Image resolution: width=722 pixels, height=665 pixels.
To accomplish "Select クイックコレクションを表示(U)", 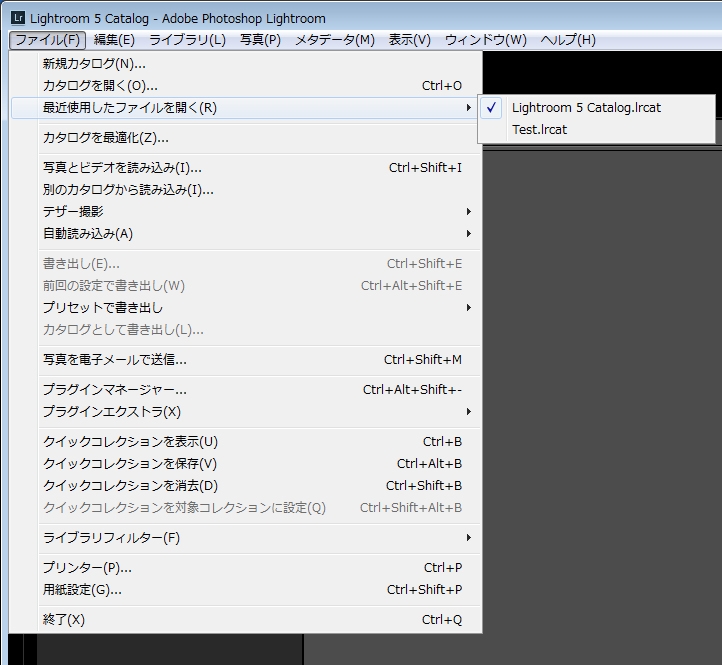I will (x=246, y=442).
